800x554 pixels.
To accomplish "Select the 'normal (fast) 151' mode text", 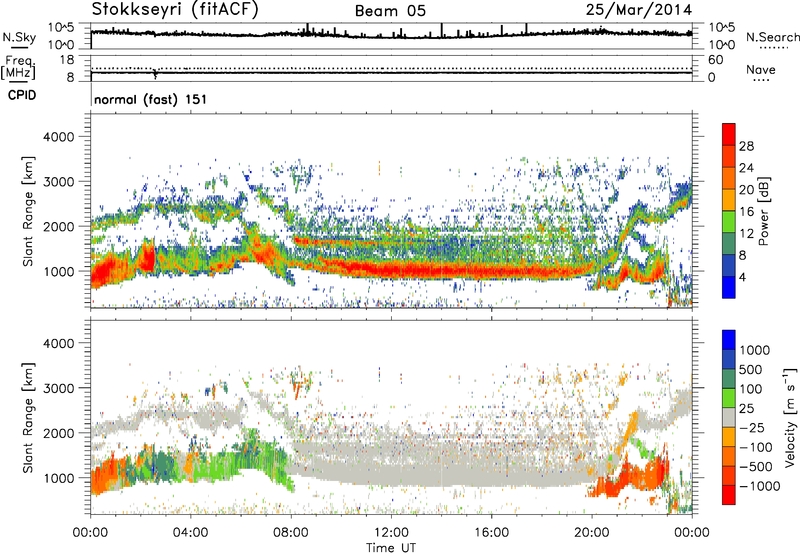I will (151, 99).
